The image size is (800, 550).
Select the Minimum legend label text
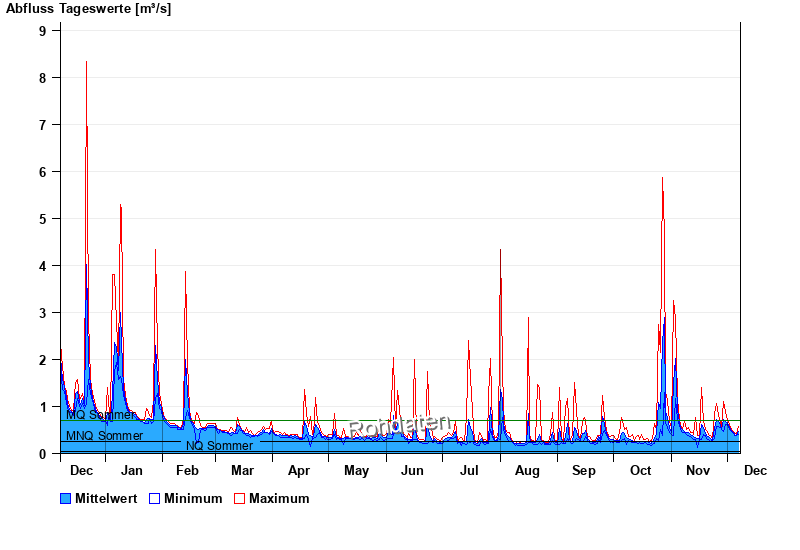pyautogui.click(x=193, y=498)
